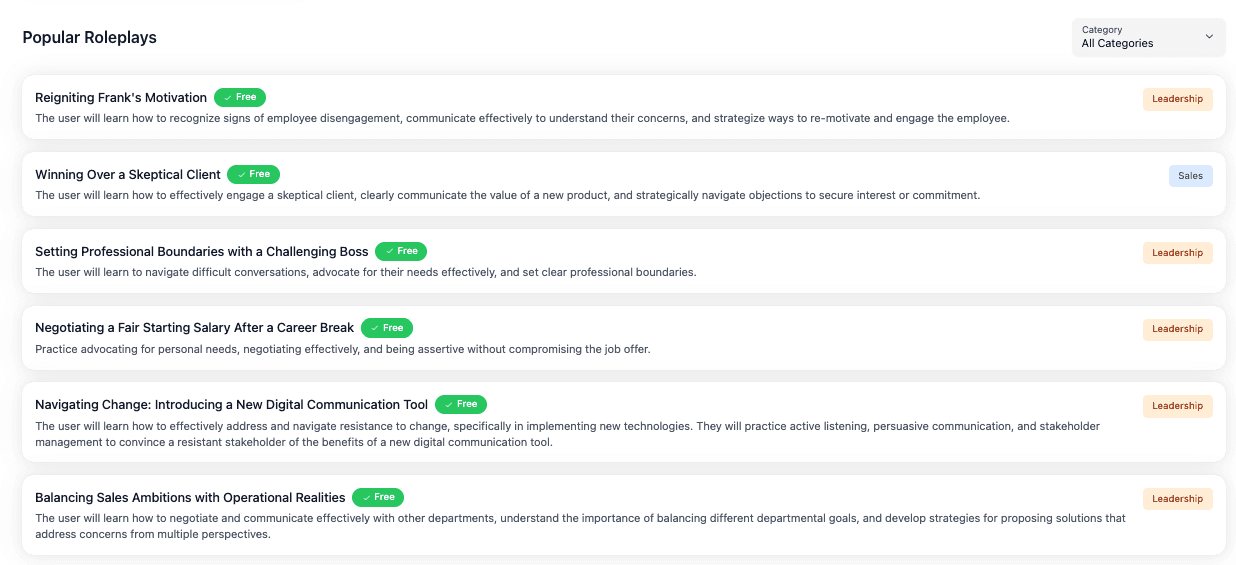Screen dimensions: 1236x565
Task: Select the All Categories combo box
Action: click(x=1148, y=37)
